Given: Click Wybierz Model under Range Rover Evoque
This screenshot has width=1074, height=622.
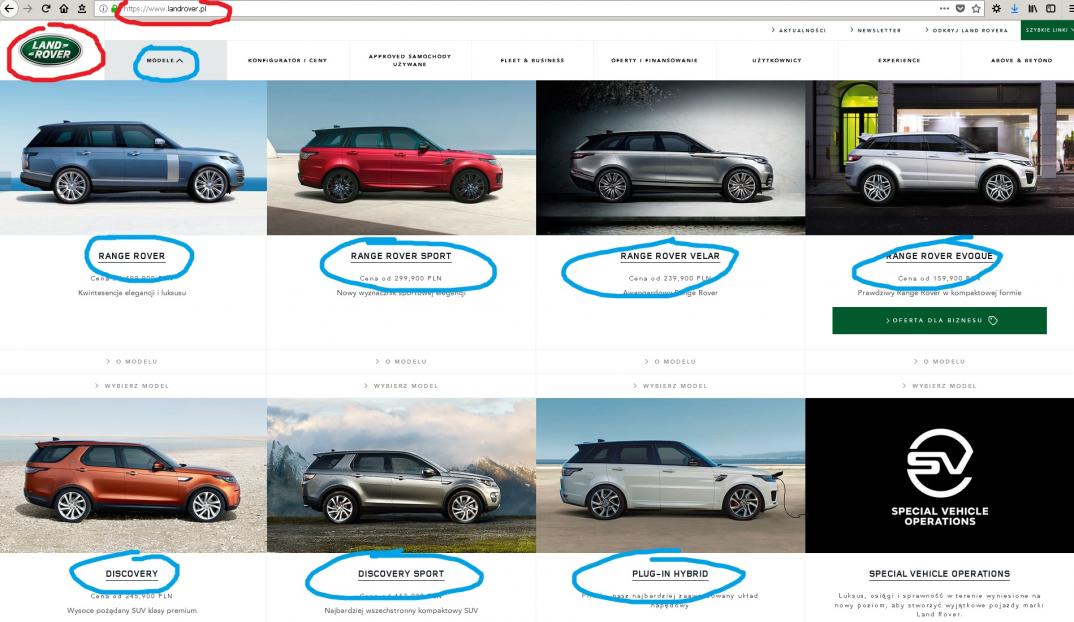Looking at the screenshot, I should coord(939,386).
